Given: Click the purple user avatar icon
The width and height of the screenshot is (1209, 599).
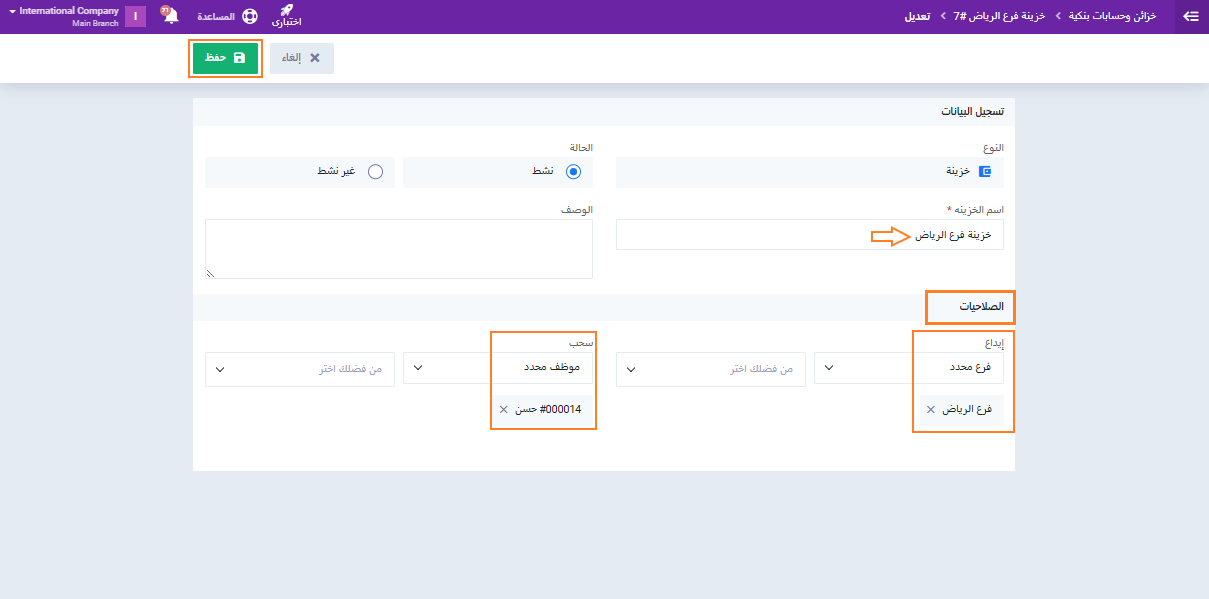Looking at the screenshot, I should click(x=135, y=17).
